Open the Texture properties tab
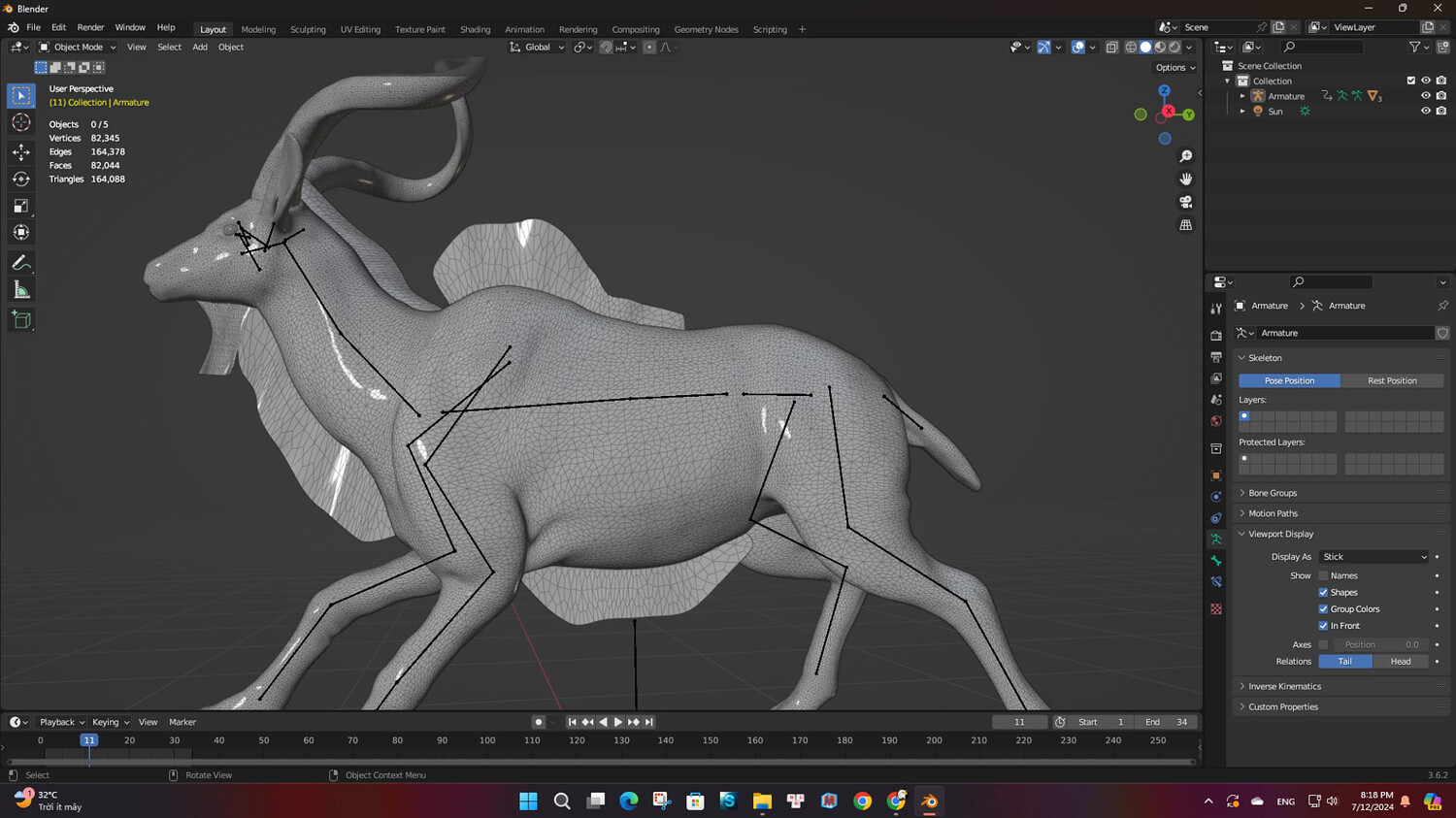Screen dimensions: 1456x818 pyautogui.click(x=1216, y=609)
